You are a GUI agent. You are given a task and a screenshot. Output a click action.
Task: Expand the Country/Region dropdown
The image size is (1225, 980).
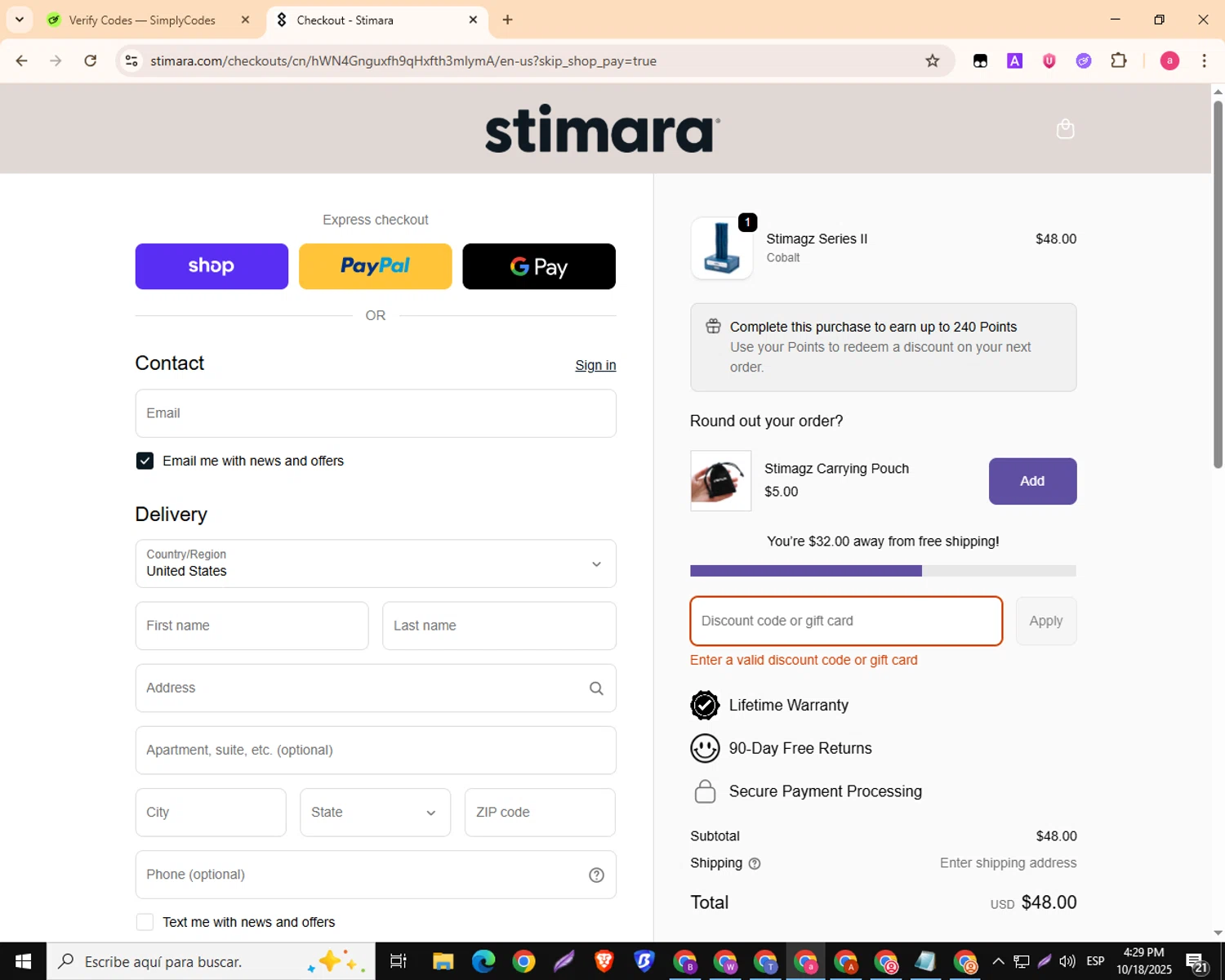click(376, 563)
